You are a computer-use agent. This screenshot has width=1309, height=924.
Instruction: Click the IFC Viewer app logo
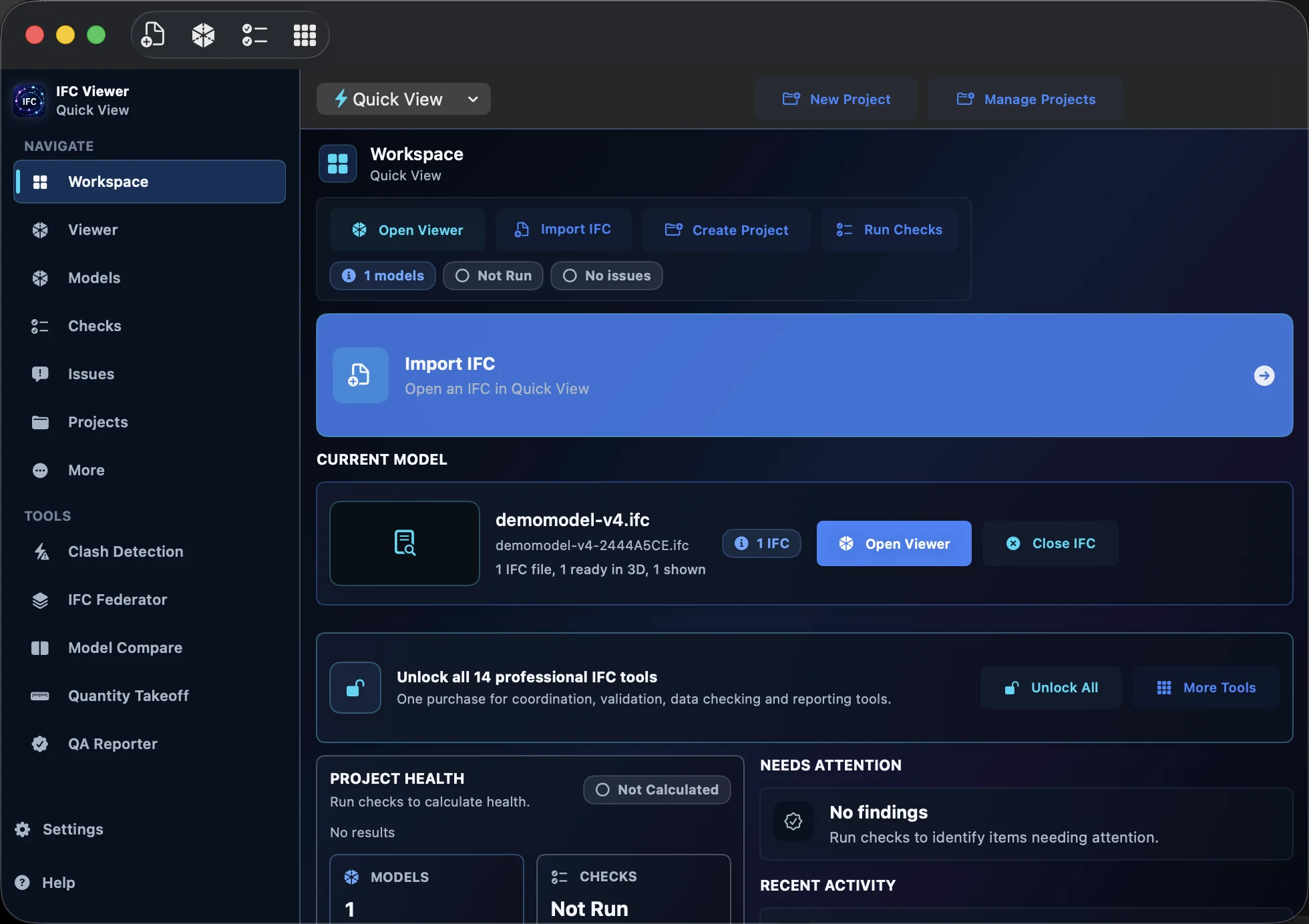pyautogui.click(x=30, y=101)
